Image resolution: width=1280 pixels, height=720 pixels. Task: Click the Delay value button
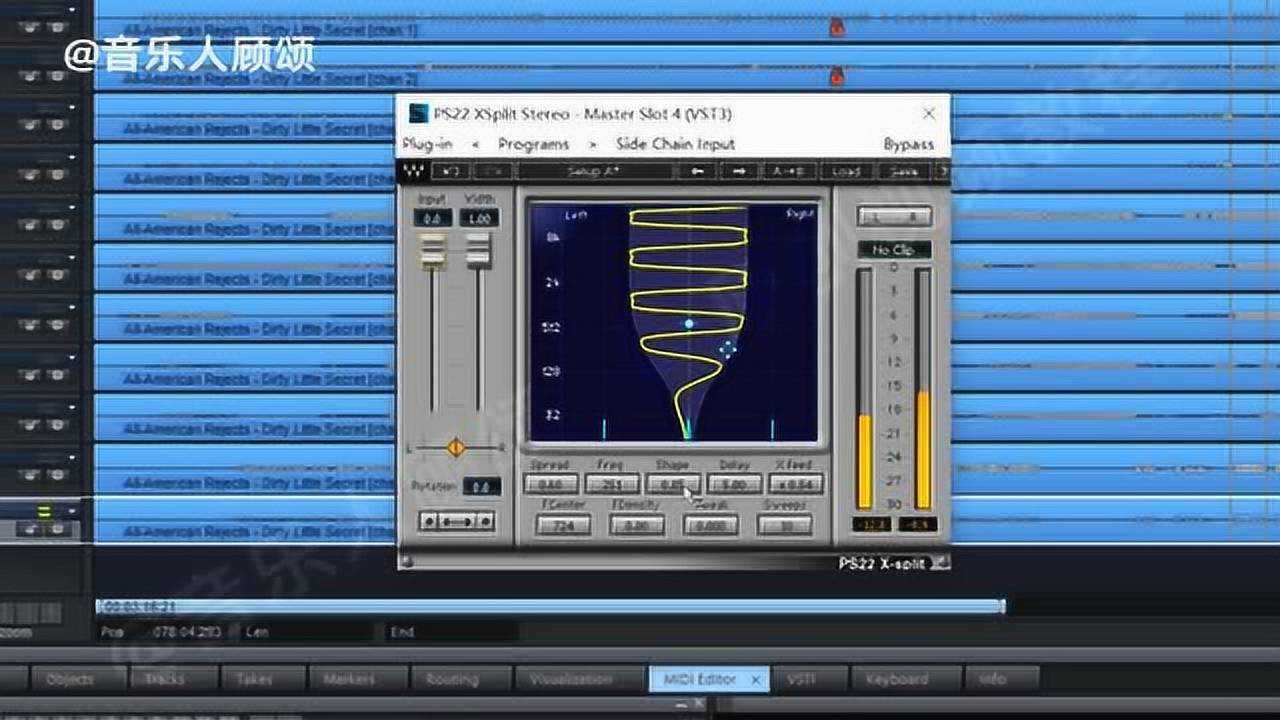tap(735, 484)
